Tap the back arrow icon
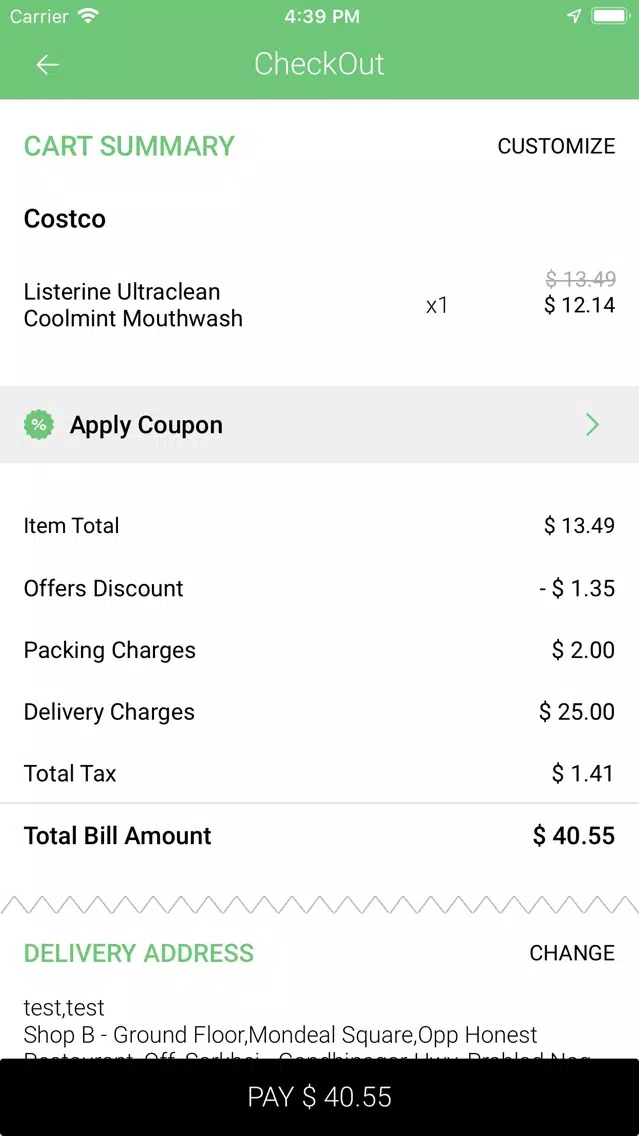 pyautogui.click(x=47, y=65)
